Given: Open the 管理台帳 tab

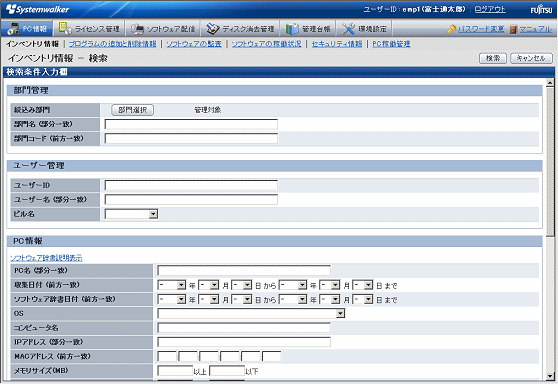Looking at the screenshot, I should pos(308,28).
